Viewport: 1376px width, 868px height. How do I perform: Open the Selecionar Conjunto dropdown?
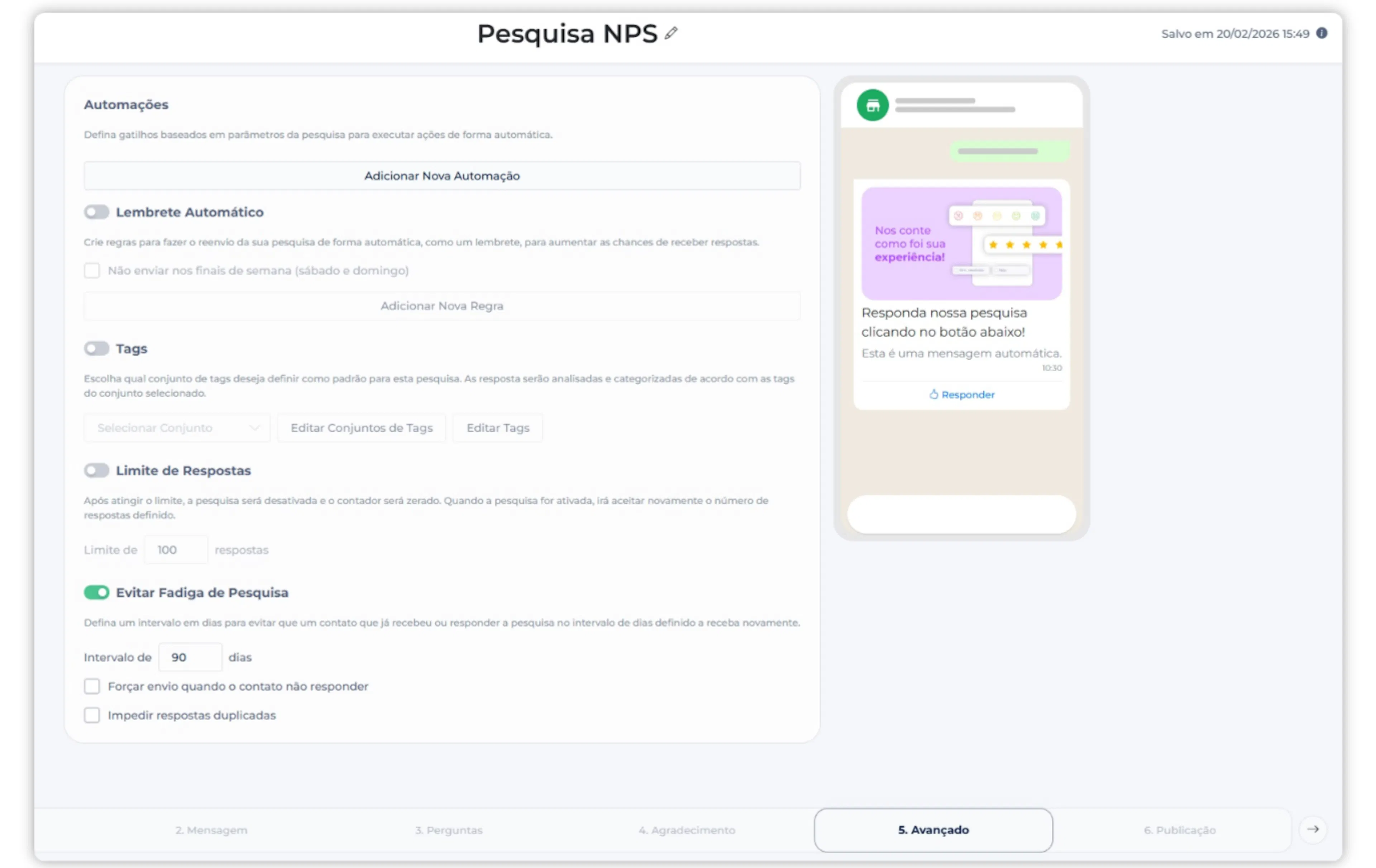(177, 428)
